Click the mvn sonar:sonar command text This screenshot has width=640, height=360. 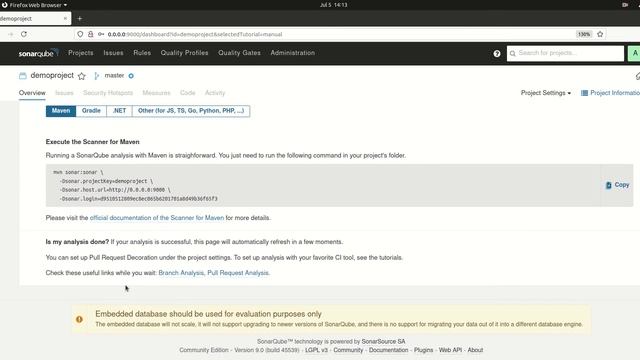point(78,172)
